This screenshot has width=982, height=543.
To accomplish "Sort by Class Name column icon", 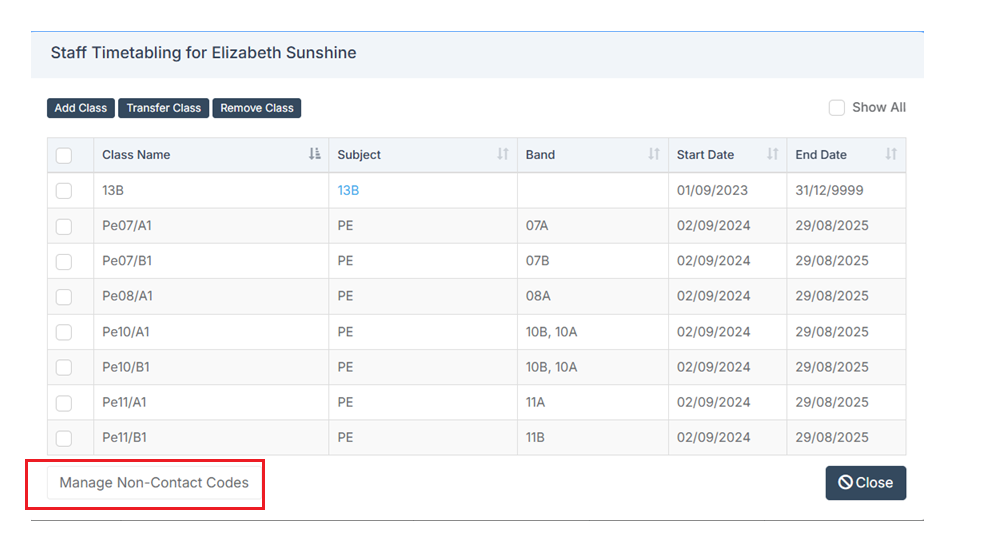I will pyautogui.click(x=314, y=154).
